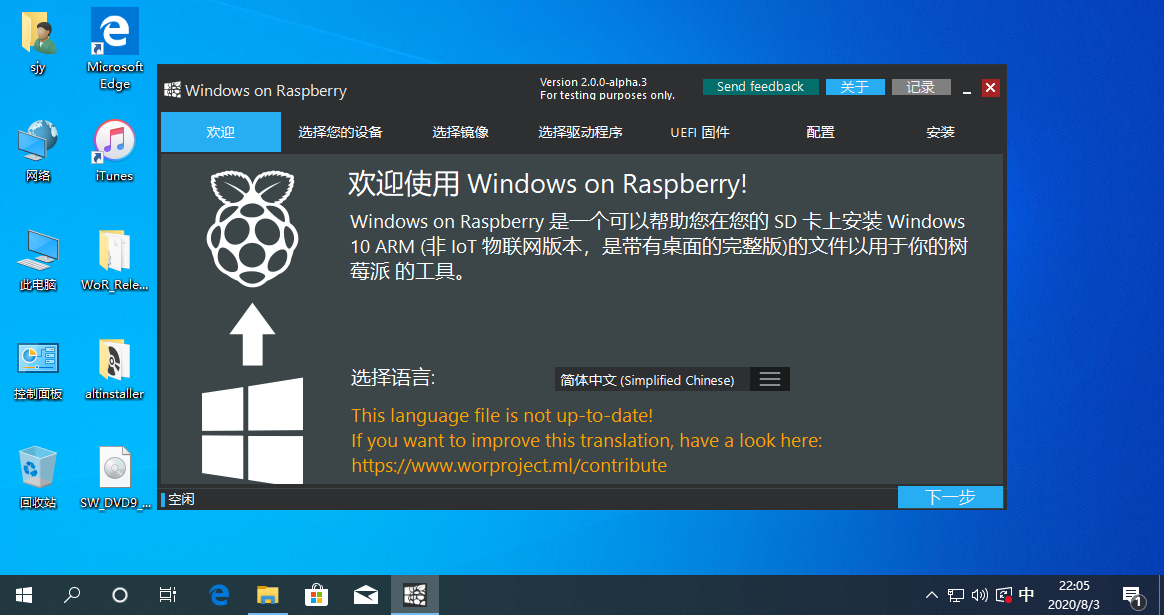The image size is (1164, 615).
Task: Switch input method via 中 indicator
Action: 1027,595
